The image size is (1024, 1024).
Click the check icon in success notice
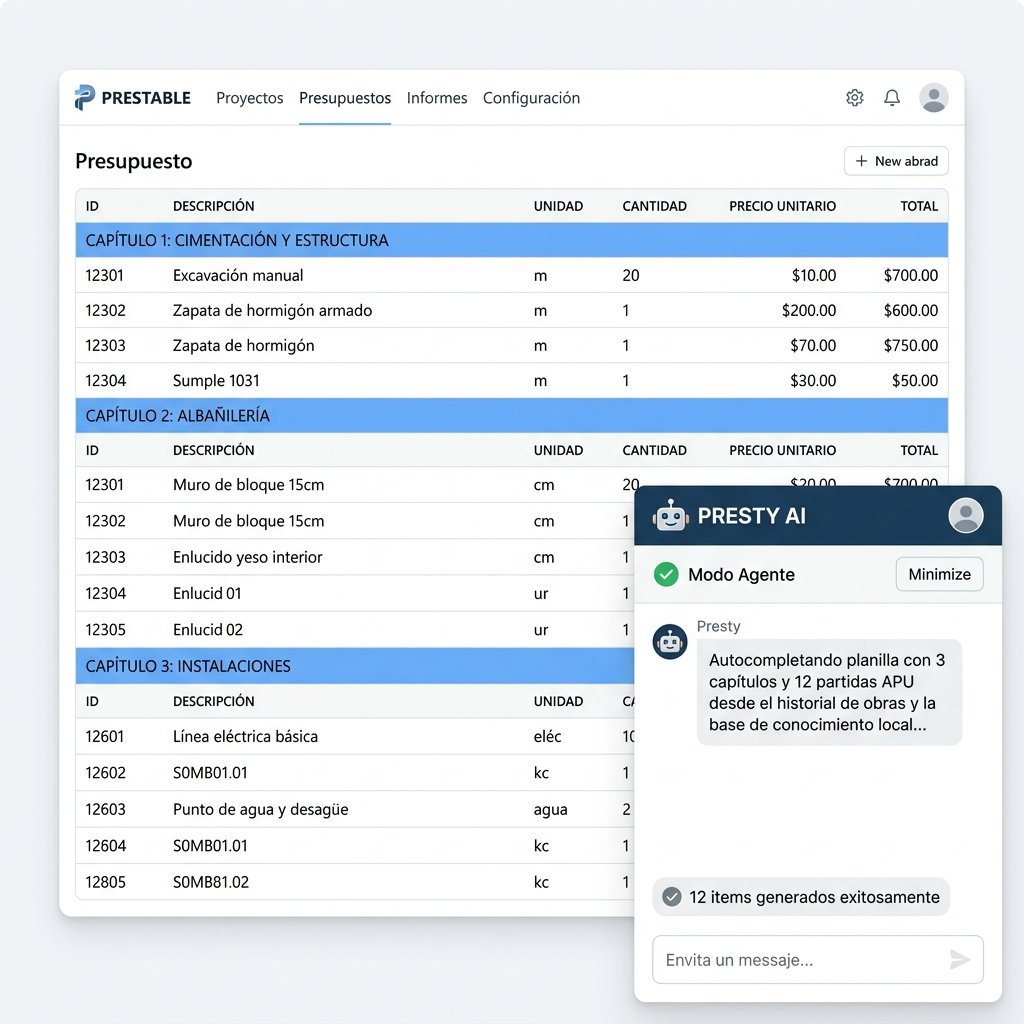click(671, 897)
